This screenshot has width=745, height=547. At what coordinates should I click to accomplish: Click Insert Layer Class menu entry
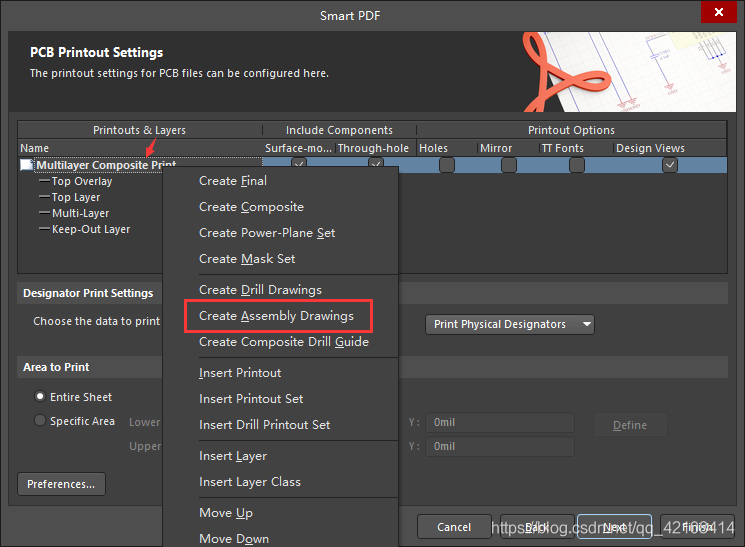coord(250,482)
